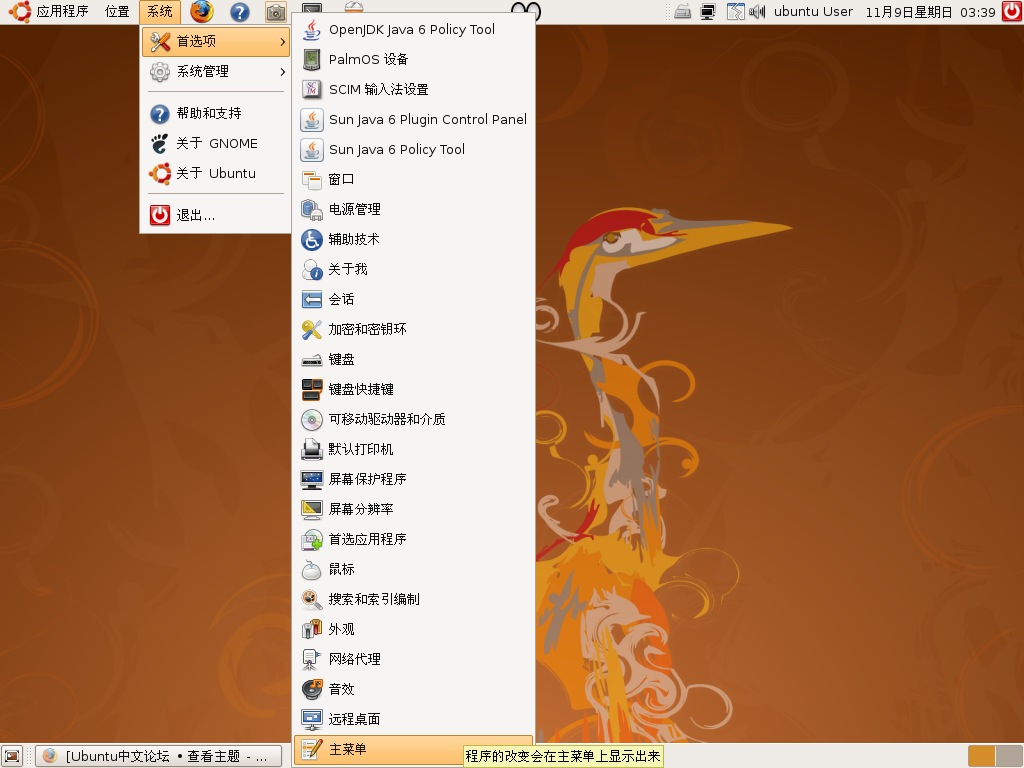Open 帮助和支持

pyautogui.click(x=216, y=114)
